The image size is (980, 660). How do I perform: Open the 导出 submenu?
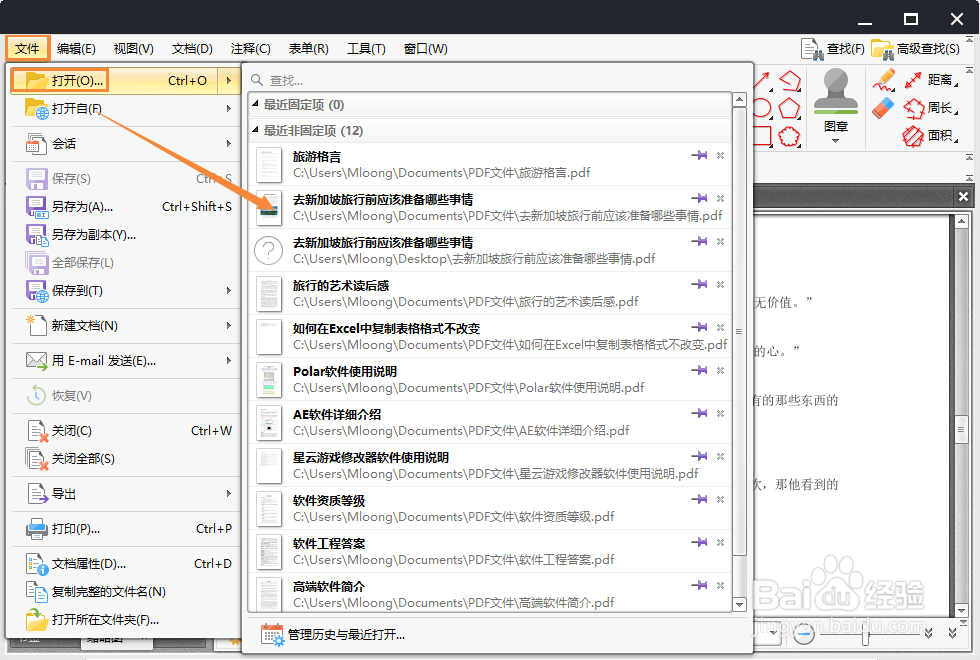pos(125,494)
